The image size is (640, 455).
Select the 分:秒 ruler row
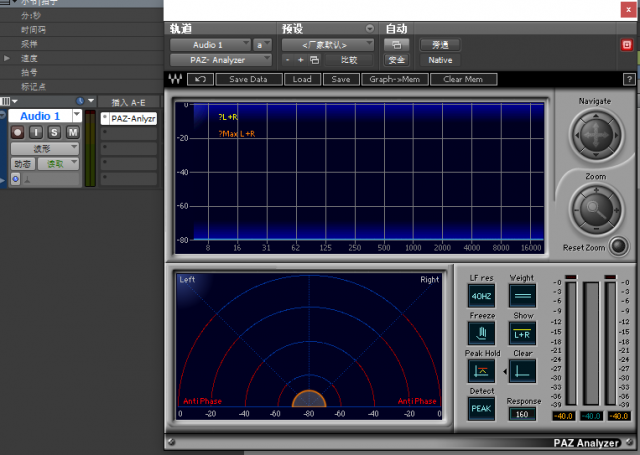(x=82, y=16)
